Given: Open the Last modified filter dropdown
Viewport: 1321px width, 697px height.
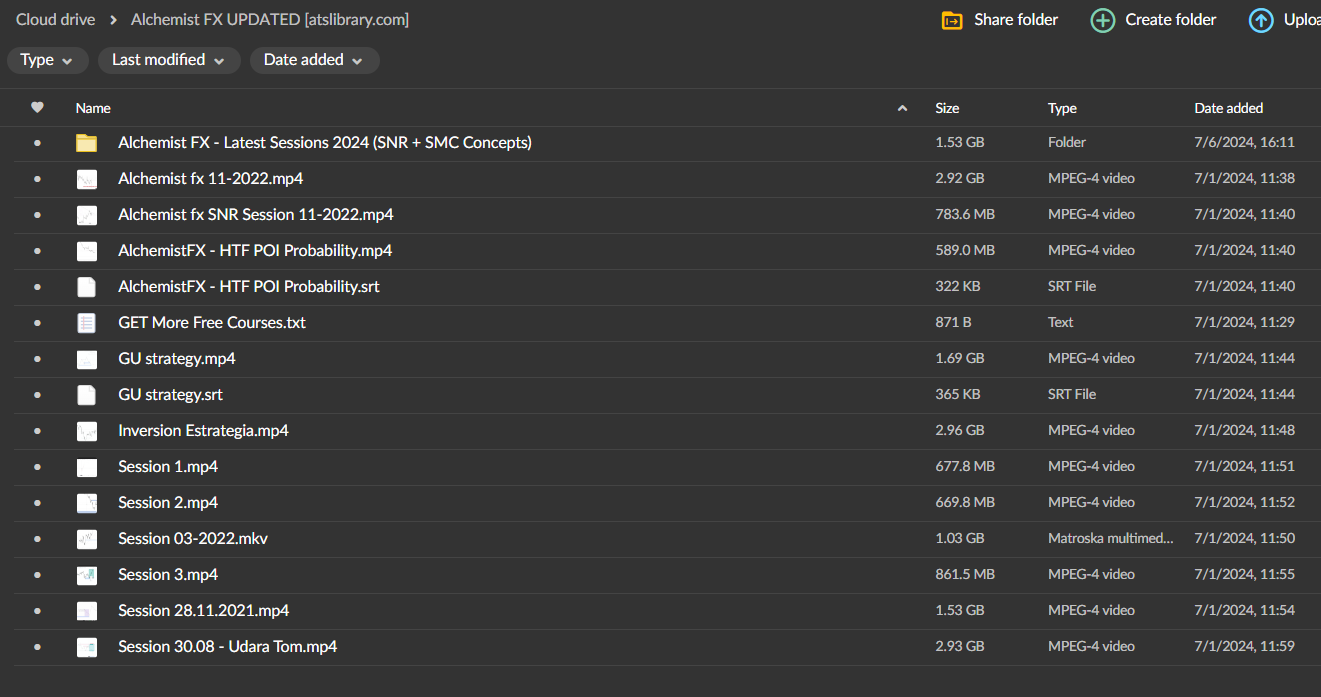Looking at the screenshot, I should 168,60.
